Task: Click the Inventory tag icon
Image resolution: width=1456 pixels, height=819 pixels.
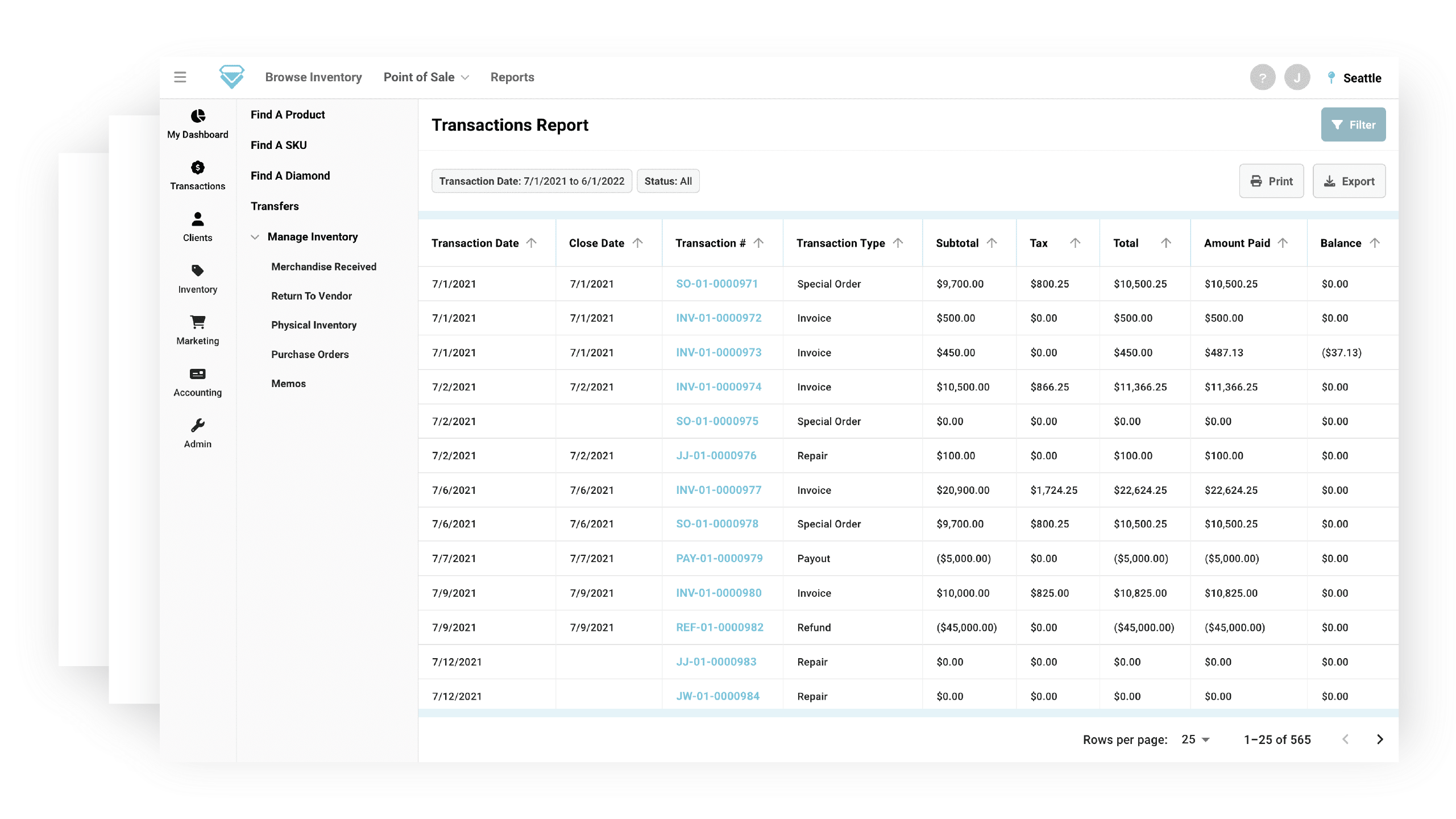Action: click(x=197, y=271)
